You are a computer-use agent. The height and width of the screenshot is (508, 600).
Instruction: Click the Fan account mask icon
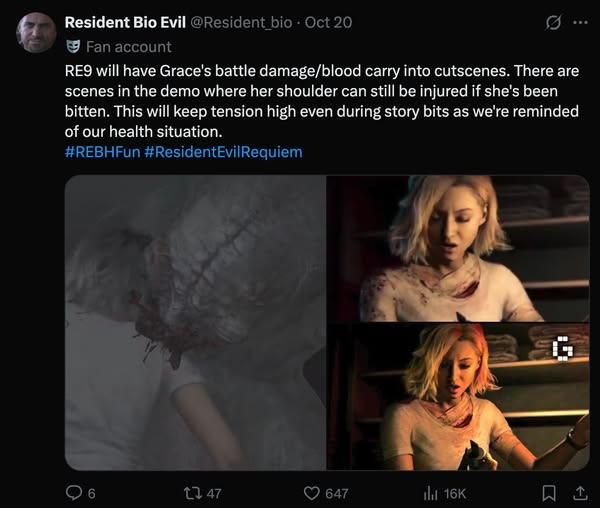[72, 47]
